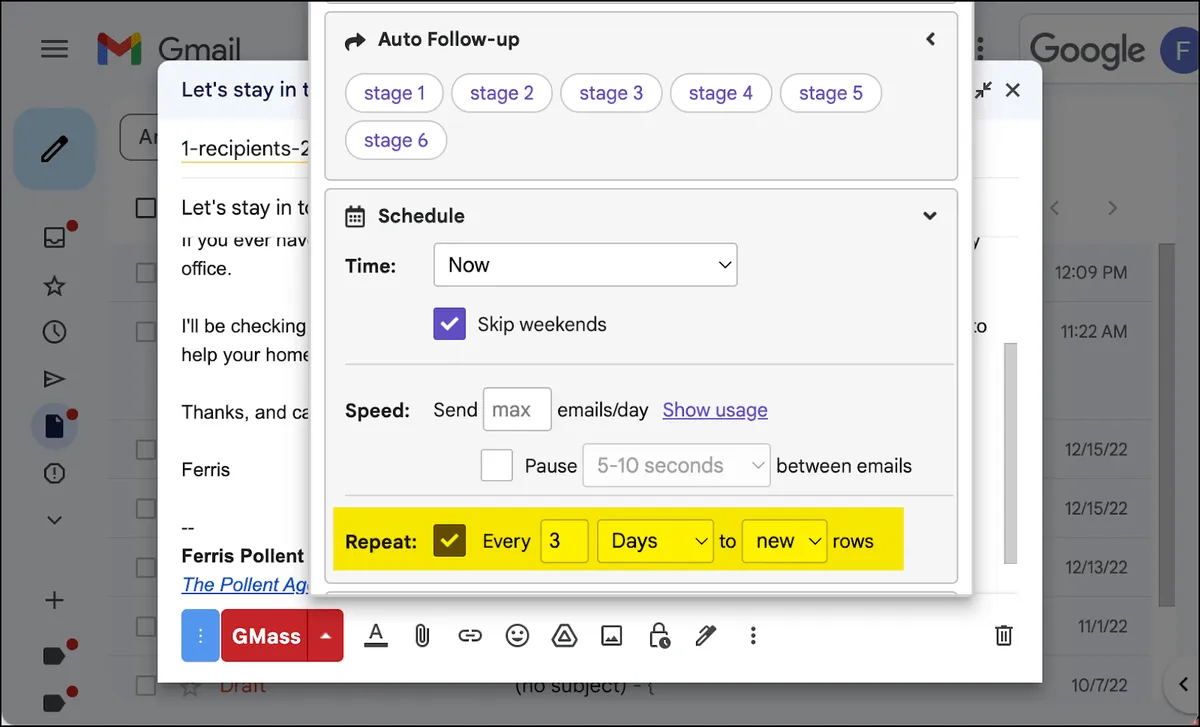Open Drafts icon in sidebar
Image resolution: width=1200 pixels, height=727 pixels.
(54, 426)
